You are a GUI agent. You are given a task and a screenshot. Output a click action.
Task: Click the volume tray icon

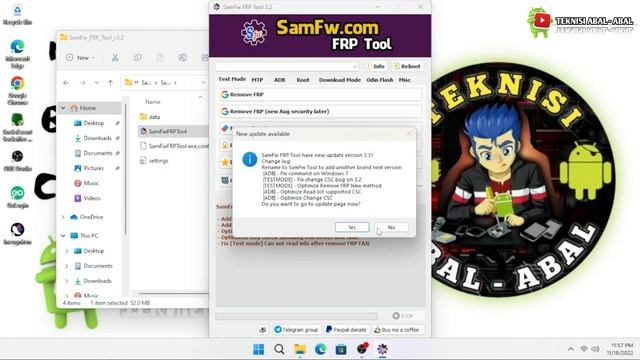[x=595, y=349]
